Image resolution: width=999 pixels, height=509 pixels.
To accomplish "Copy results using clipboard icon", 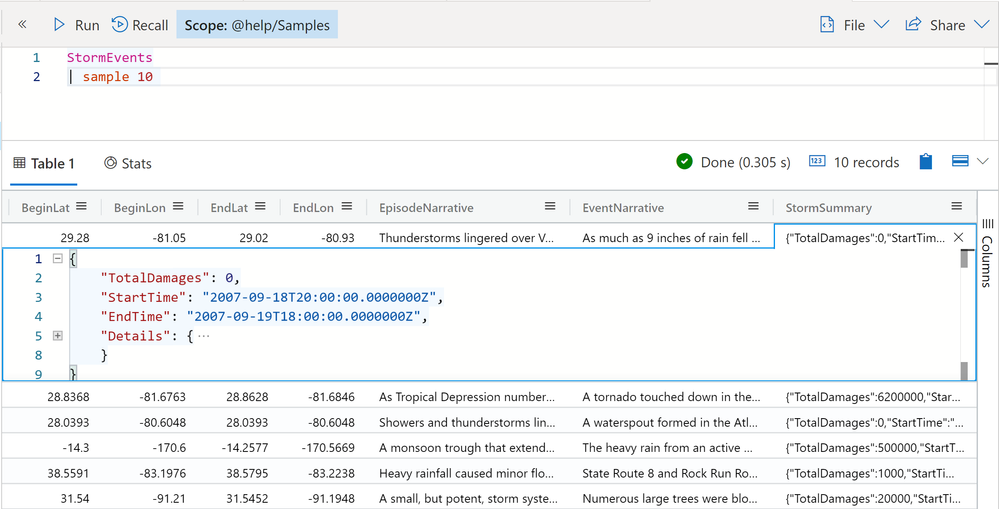I will coord(926,162).
